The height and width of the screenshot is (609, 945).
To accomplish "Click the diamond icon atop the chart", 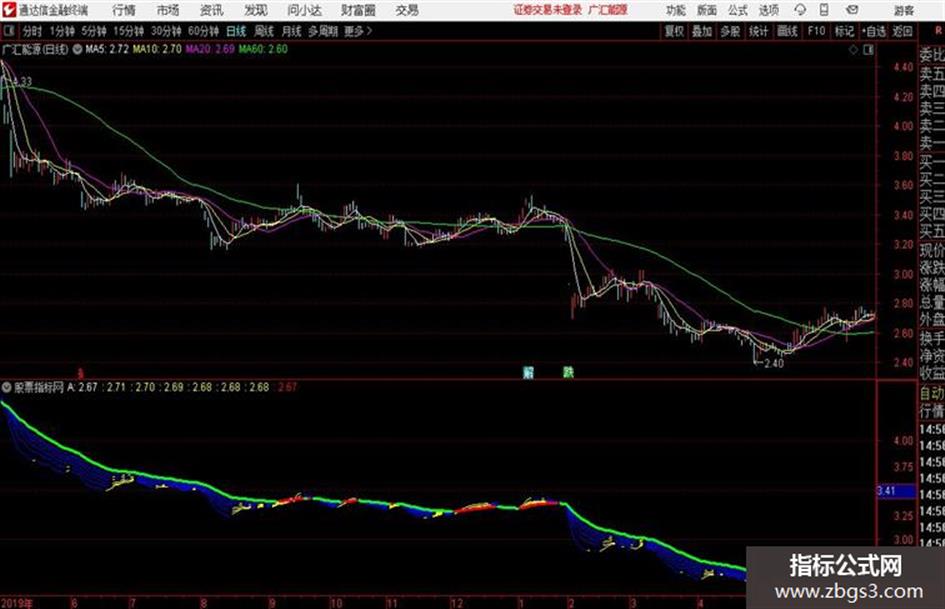I will [x=853, y=50].
